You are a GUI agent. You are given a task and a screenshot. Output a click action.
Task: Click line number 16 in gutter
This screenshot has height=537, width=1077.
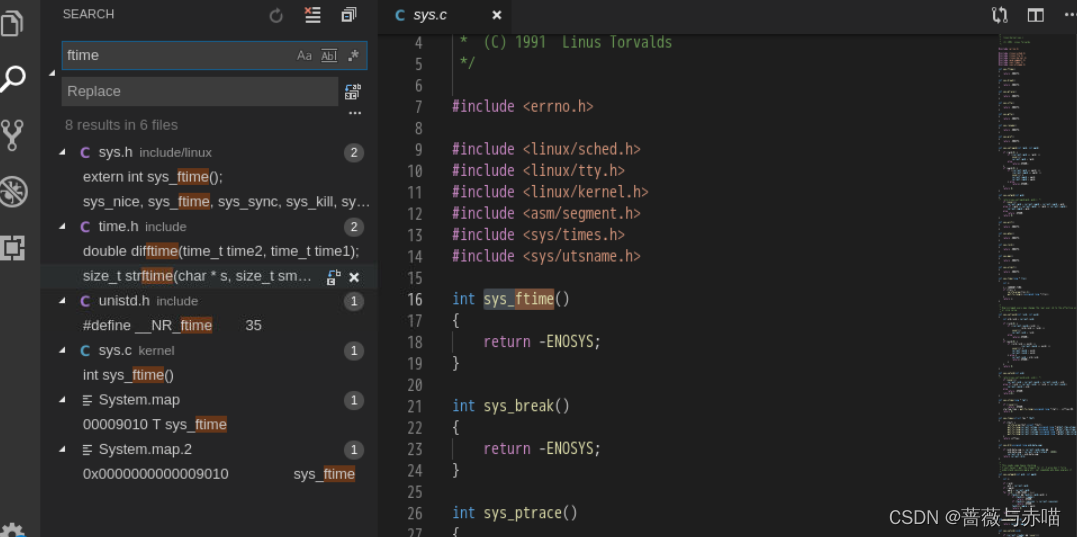coord(415,299)
